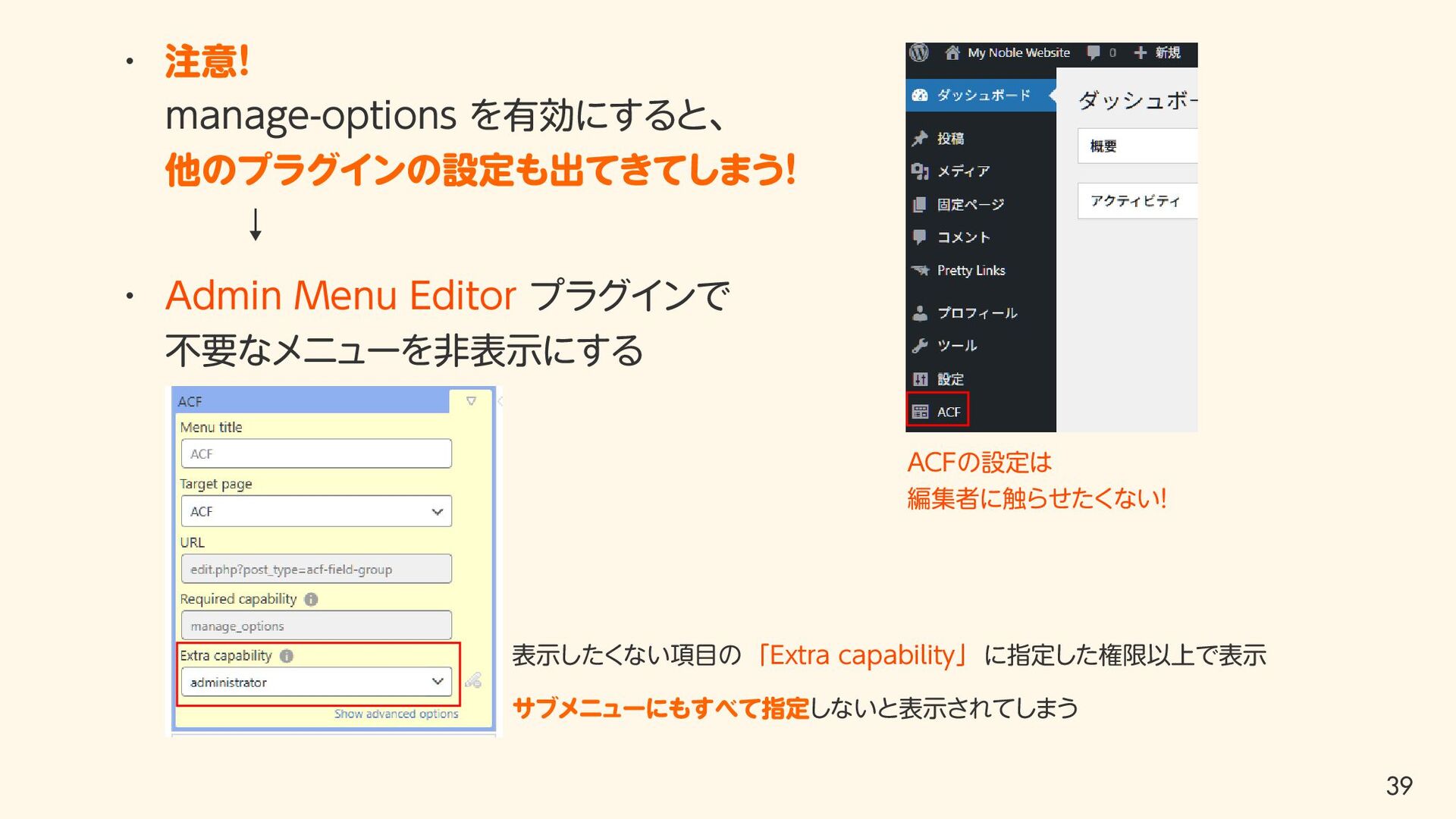Open the Target page ACF dropdown
The image size is (1456, 819).
click(x=316, y=512)
